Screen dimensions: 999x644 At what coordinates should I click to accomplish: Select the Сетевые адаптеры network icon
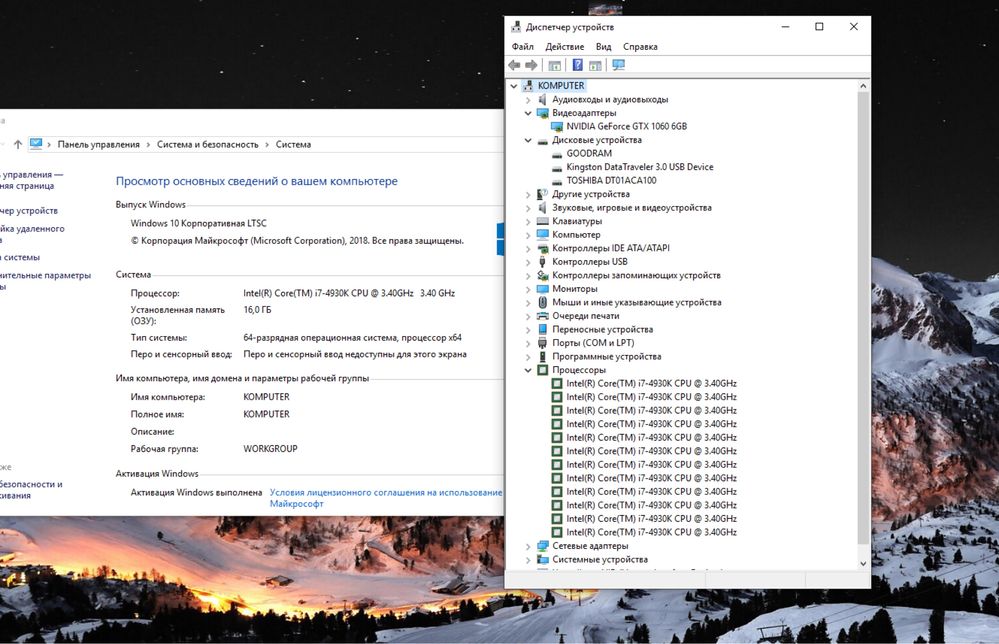click(542, 546)
